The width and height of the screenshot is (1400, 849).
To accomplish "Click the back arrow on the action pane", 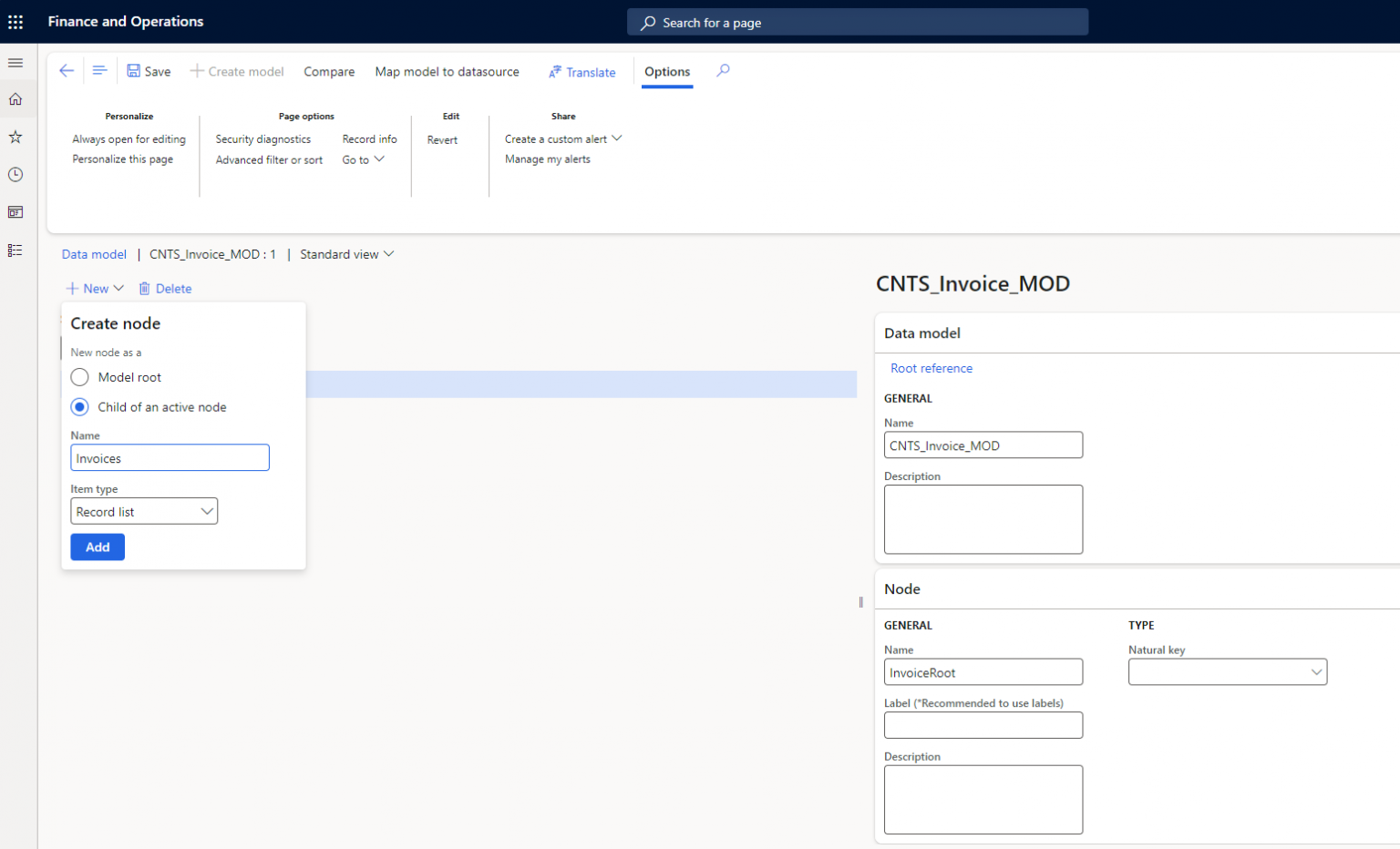I will (66, 70).
